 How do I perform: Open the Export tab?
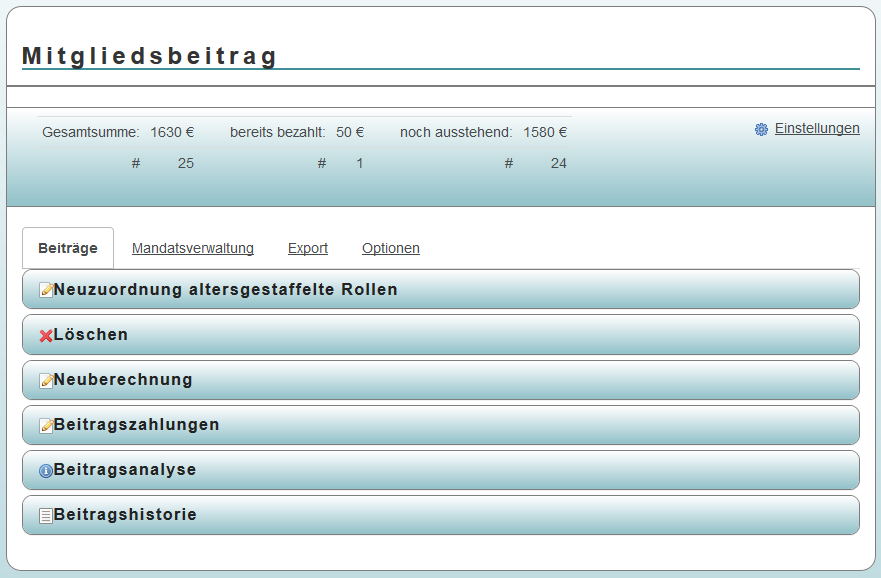308,248
